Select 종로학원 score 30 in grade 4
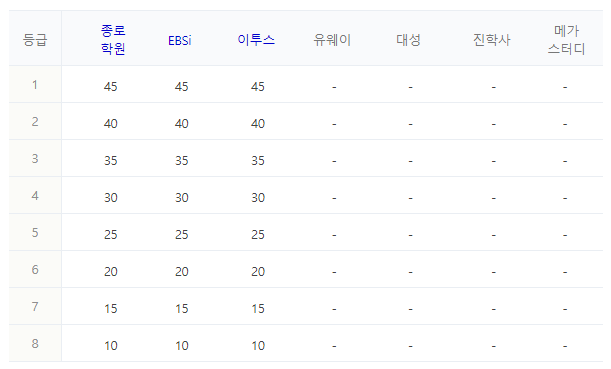Screen dimensions: 611x369 pyautogui.click(x=111, y=198)
